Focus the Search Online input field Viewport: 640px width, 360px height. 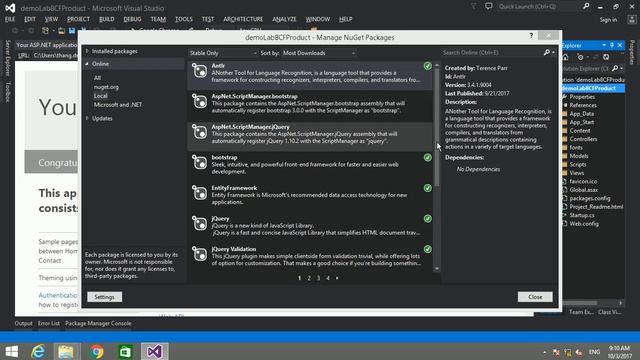tap(491, 53)
